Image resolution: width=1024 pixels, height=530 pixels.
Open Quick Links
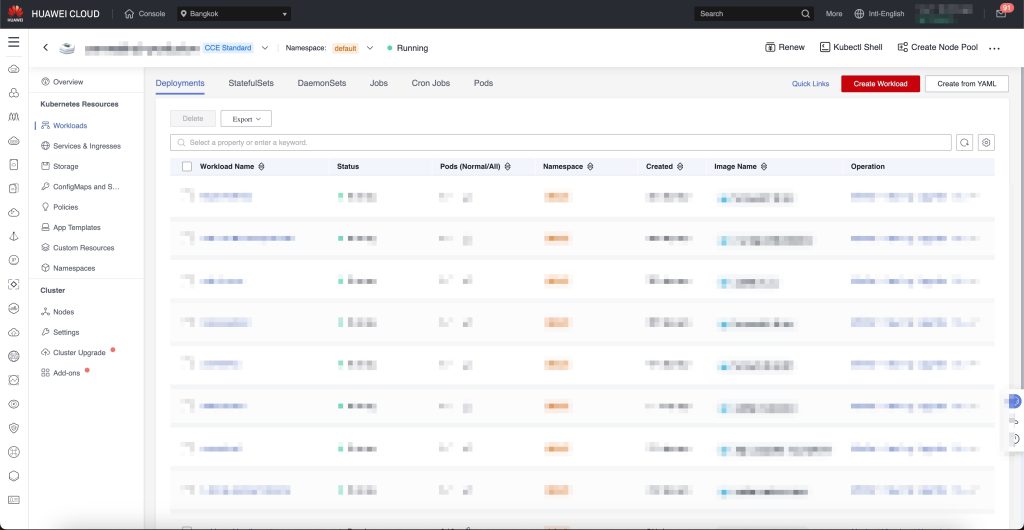(x=810, y=84)
